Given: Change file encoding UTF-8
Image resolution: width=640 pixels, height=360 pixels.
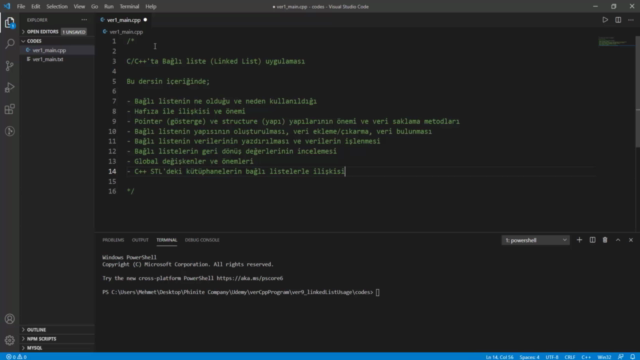Looking at the screenshot, I should (x=552, y=357).
